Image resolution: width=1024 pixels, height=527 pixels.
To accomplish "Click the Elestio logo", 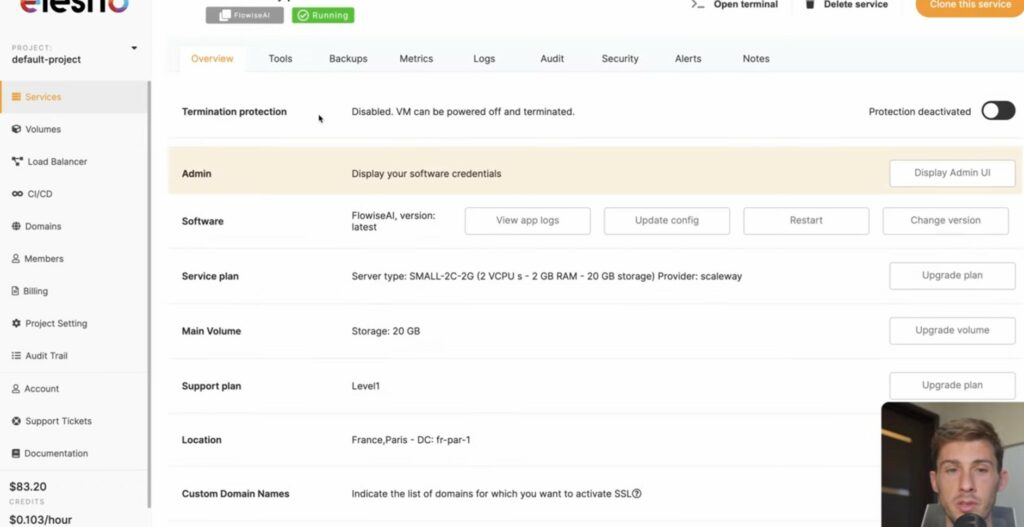I will (74, 6).
